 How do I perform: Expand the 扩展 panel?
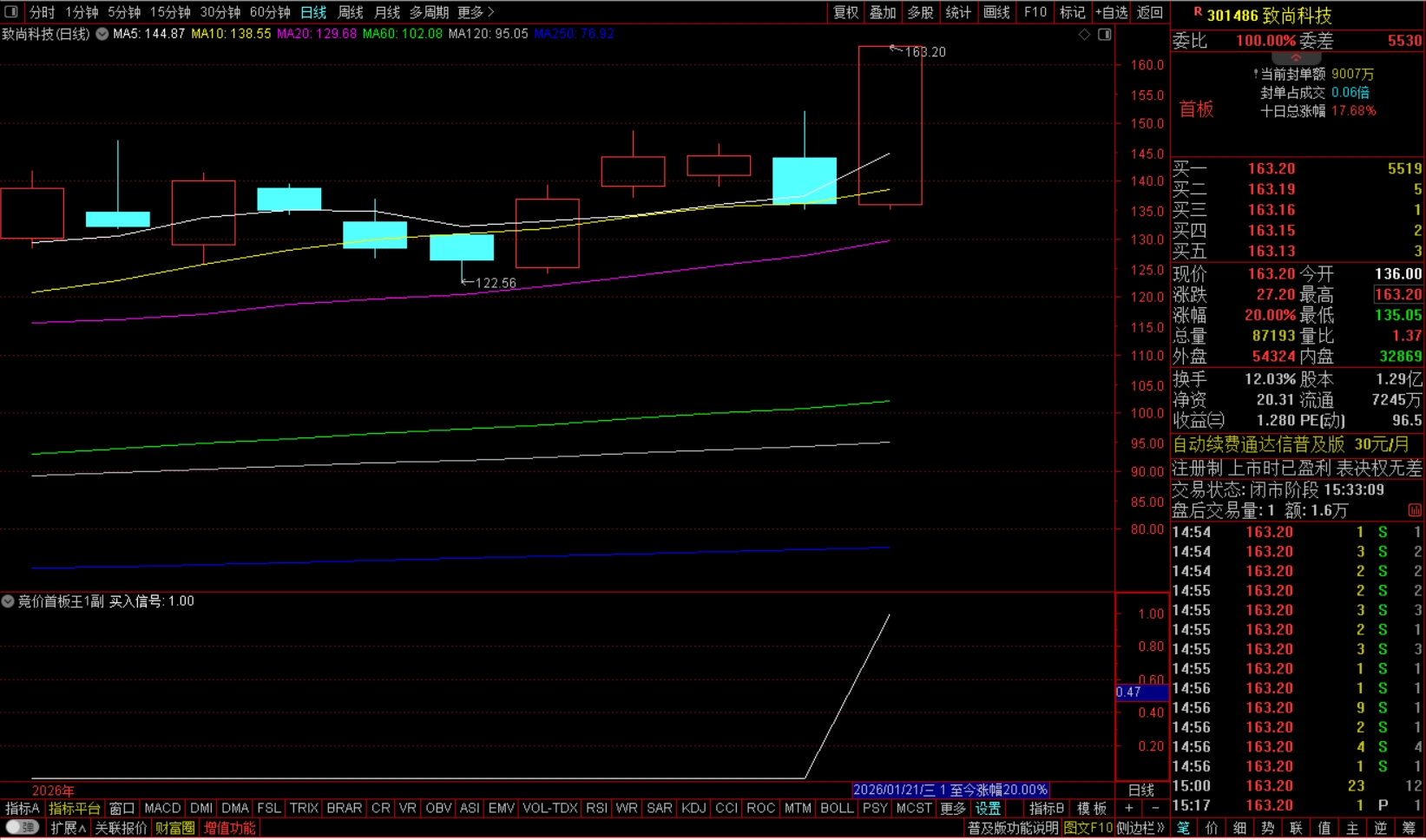tap(68, 828)
